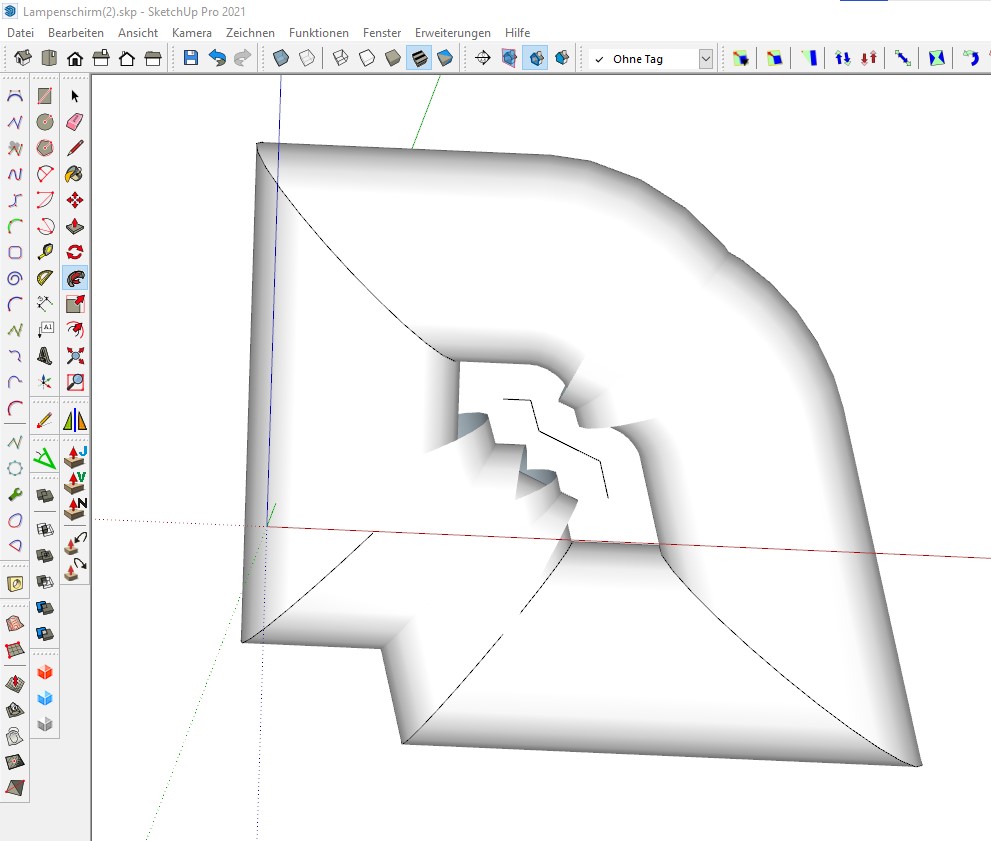Toggle the Monochrome face style
This screenshot has height=841, width=991.
click(445, 59)
